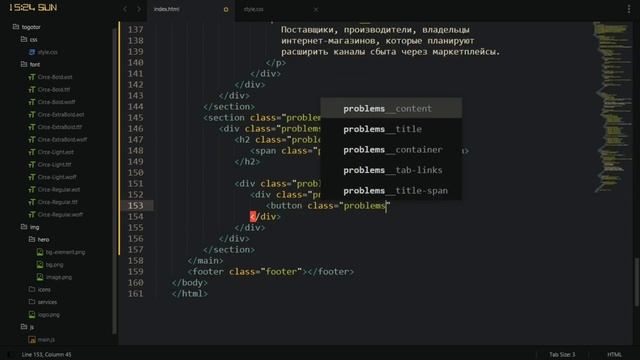The width and height of the screenshot is (640, 360).
Task: Click the closing </section> tag on line 157
Action: 229,249
